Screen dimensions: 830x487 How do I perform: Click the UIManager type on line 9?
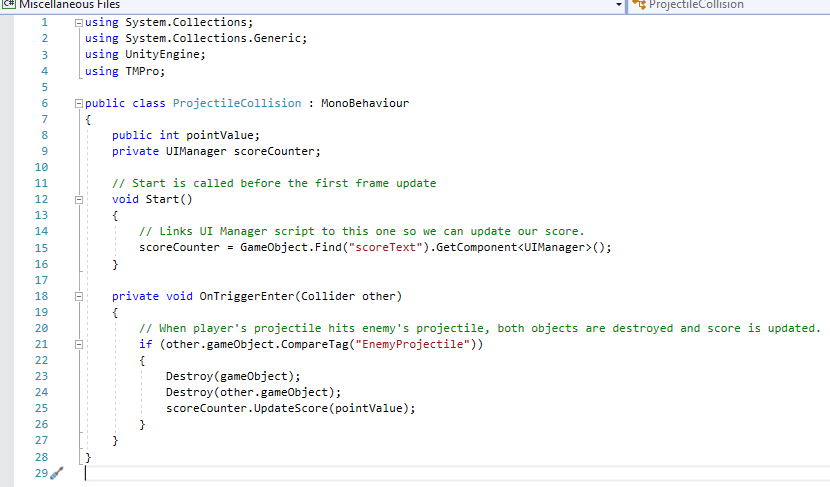pyautogui.click(x=196, y=151)
